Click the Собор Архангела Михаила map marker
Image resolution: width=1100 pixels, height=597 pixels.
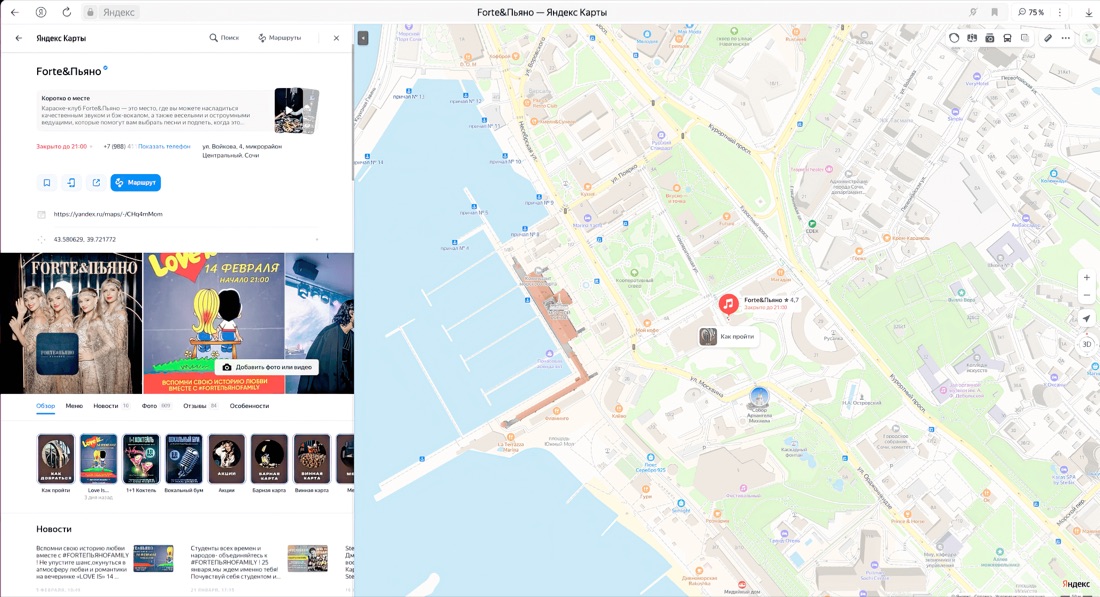(759, 397)
